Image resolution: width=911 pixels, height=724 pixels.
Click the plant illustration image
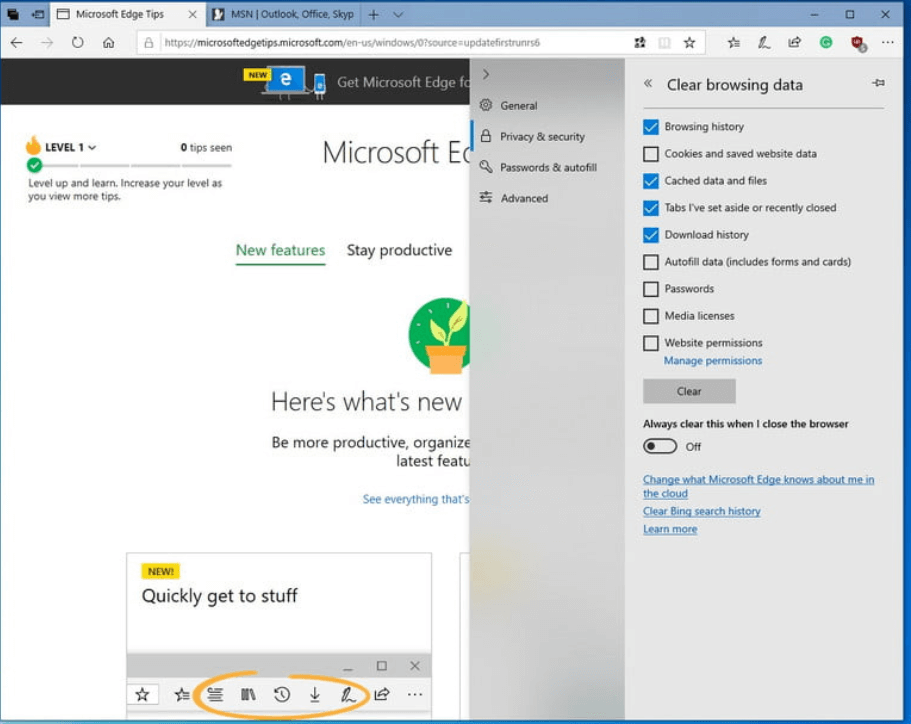tap(439, 335)
